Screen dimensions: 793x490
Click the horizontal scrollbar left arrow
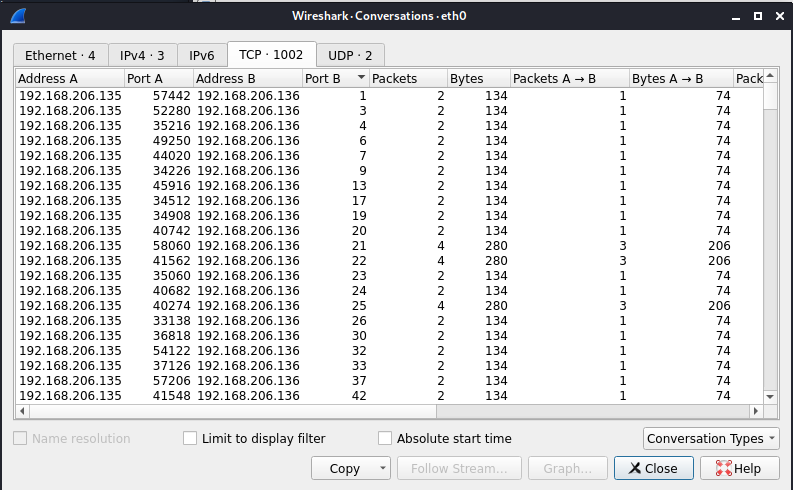coord(22,411)
